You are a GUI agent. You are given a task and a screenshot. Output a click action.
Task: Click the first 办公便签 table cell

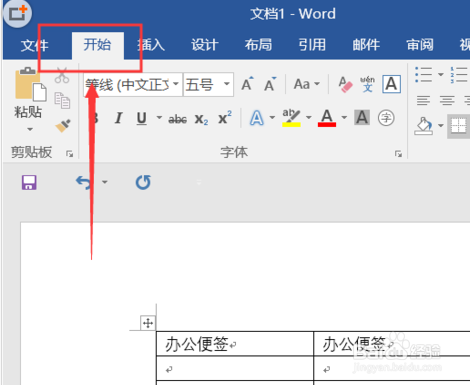pyautogui.click(x=235, y=344)
